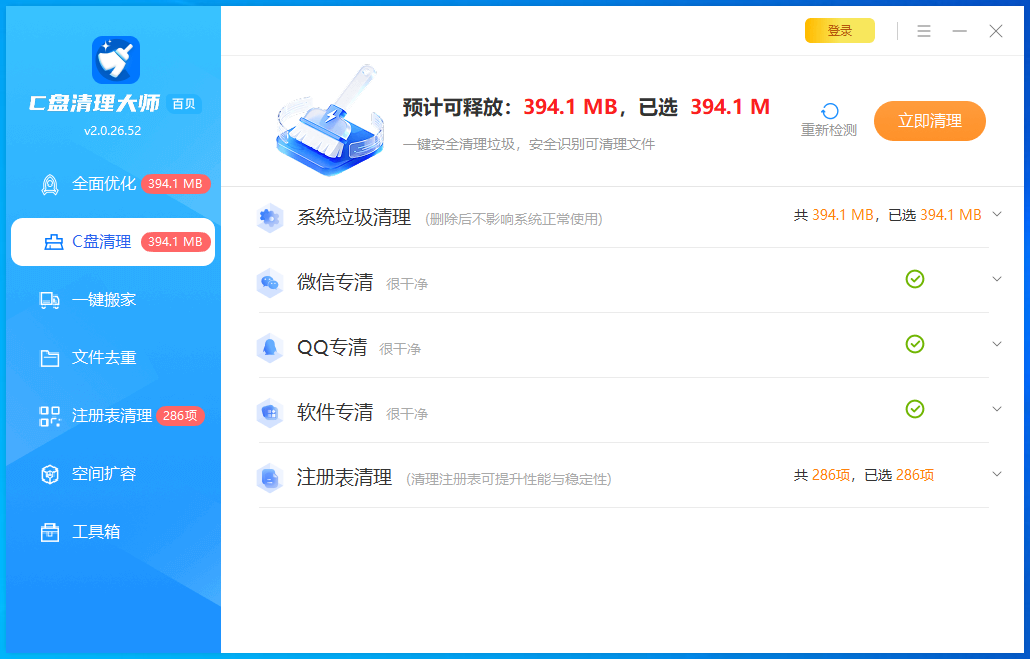Click the yellow 登录 button

tap(840, 30)
